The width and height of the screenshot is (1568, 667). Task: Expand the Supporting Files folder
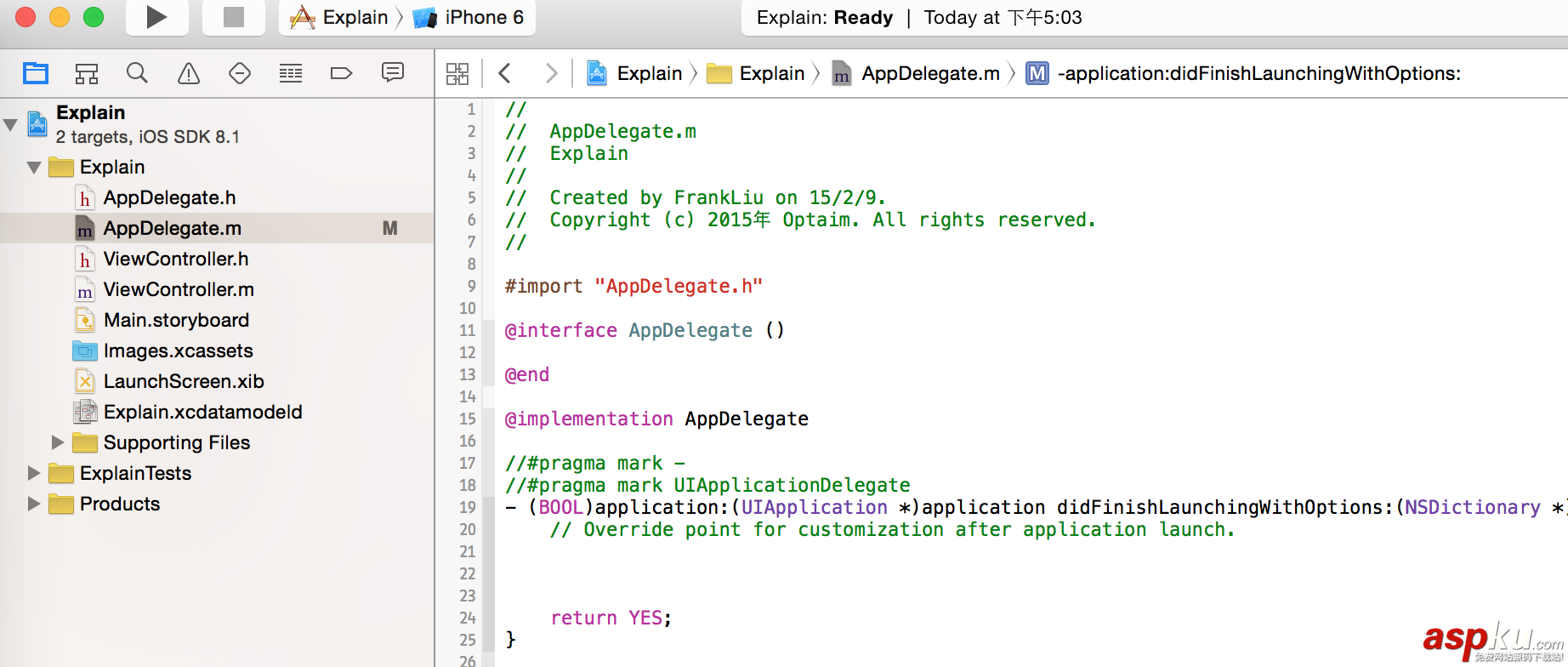58,442
